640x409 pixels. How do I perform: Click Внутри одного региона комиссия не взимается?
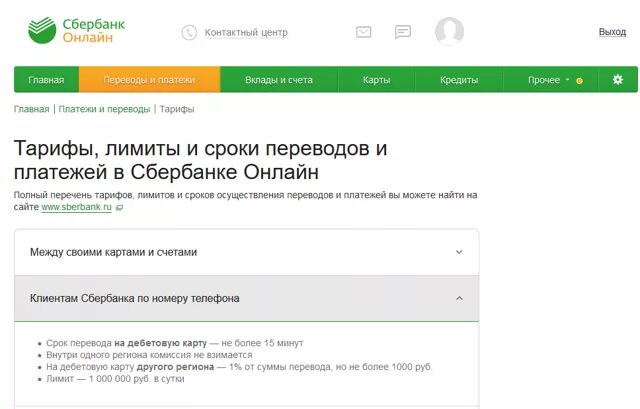pyautogui.click(x=149, y=355)
